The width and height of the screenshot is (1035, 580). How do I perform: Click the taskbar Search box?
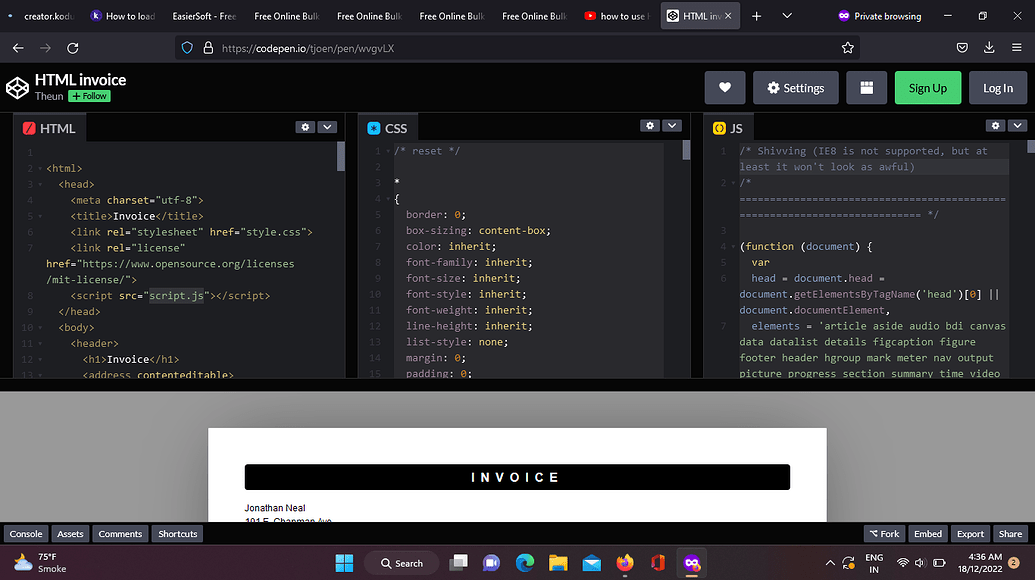[402, 564]
